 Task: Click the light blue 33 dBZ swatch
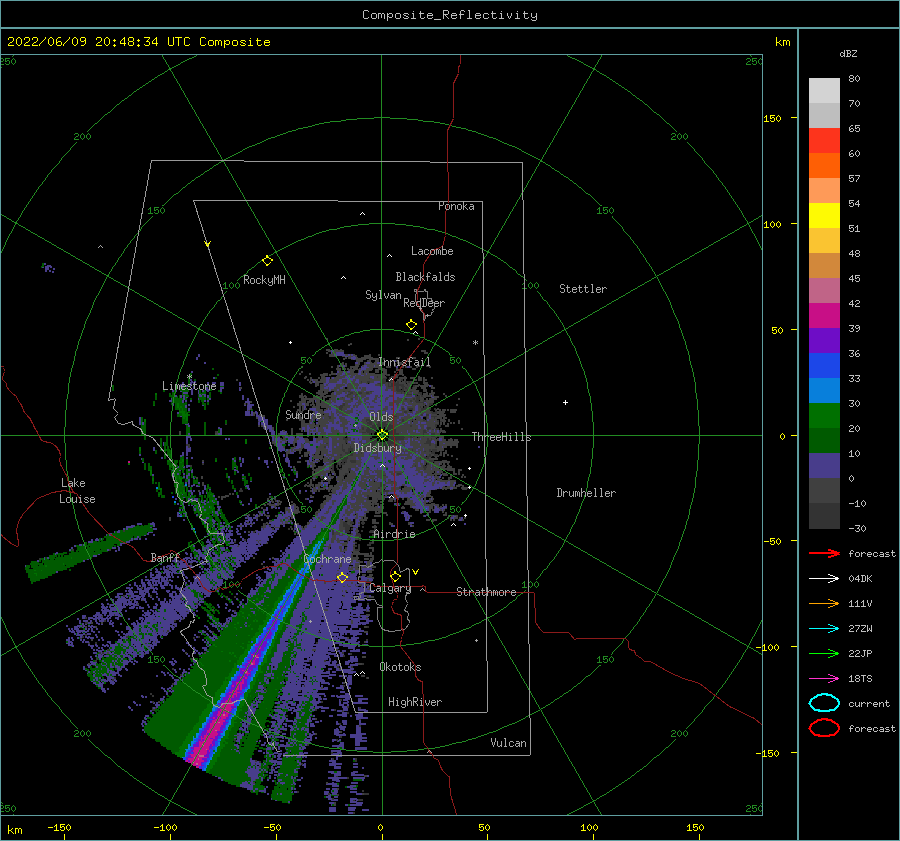tap(824, 390)
